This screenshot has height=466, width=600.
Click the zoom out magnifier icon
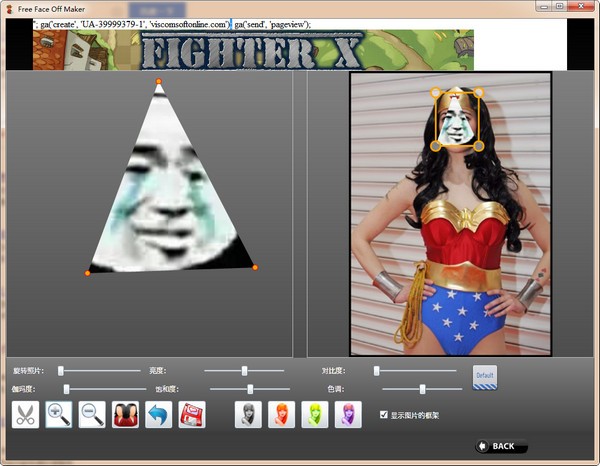coord(92,415)
